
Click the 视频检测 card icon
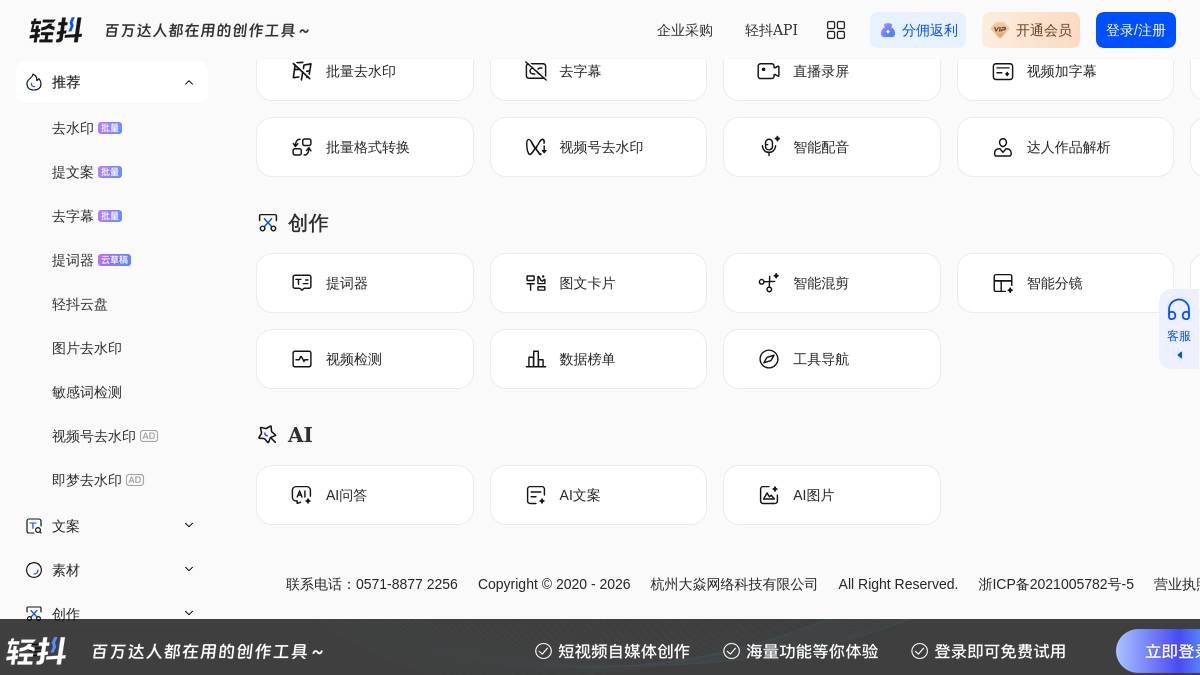pyautogui.click(x=302, y=359)
